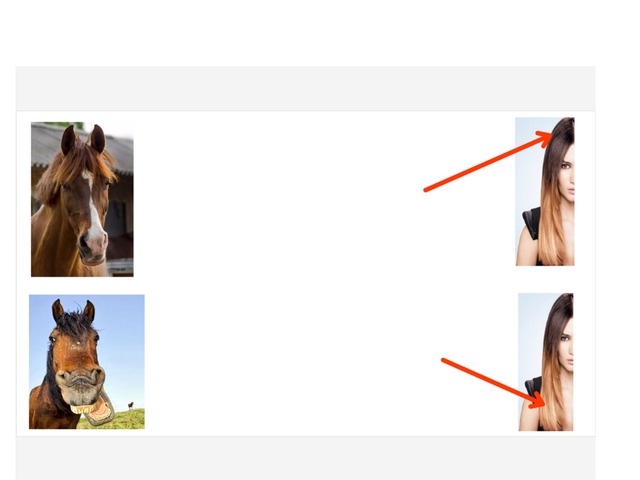Click the tiny distant horse on the grass

coord(131,405)
